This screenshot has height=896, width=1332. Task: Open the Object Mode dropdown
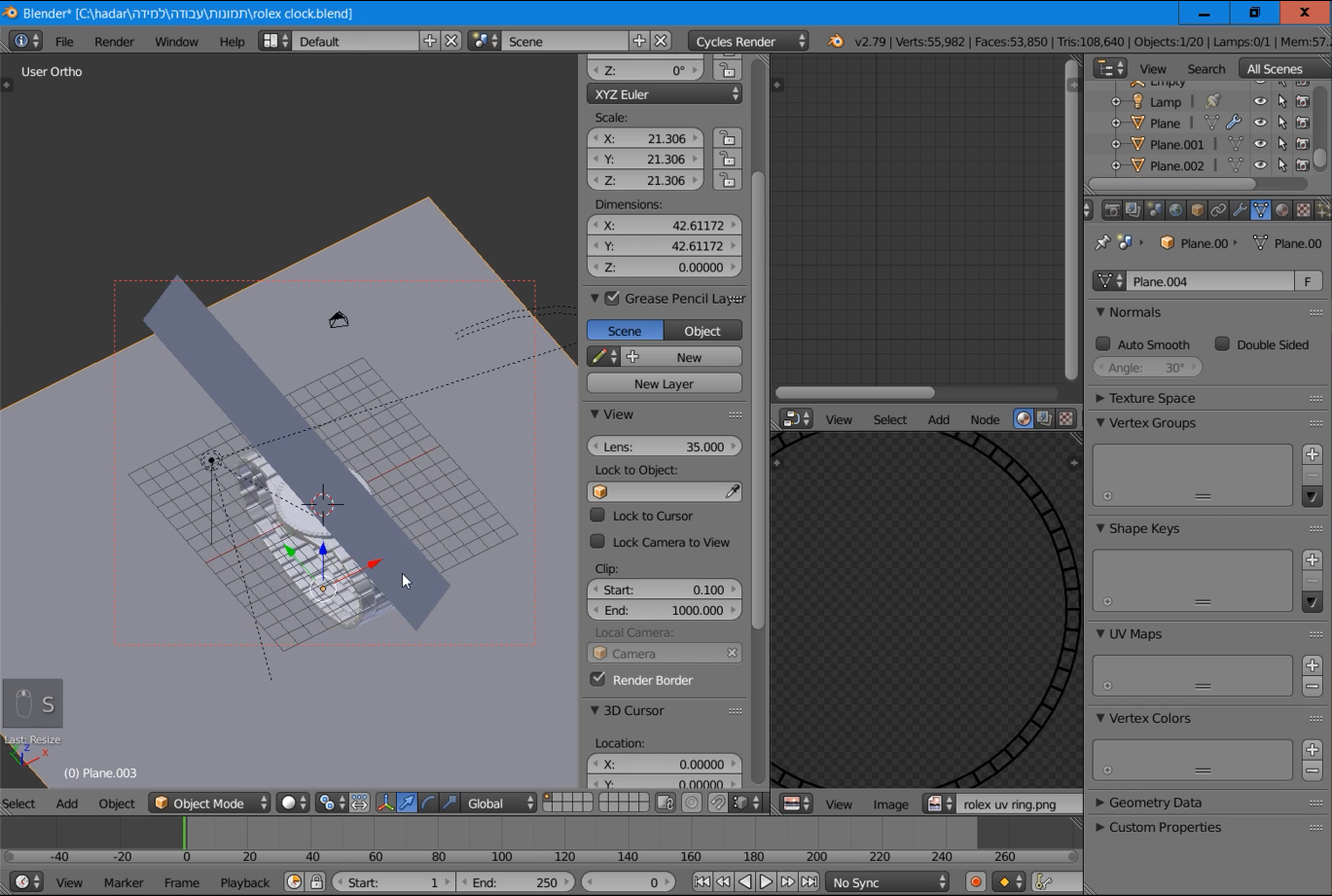(x=209, y=804)
